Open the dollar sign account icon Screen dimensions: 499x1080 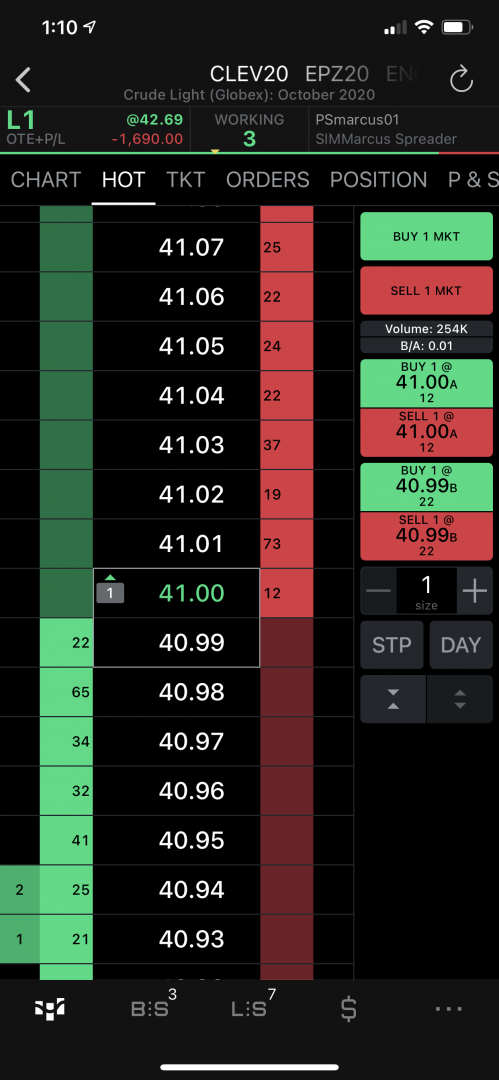coord(349,1009)
